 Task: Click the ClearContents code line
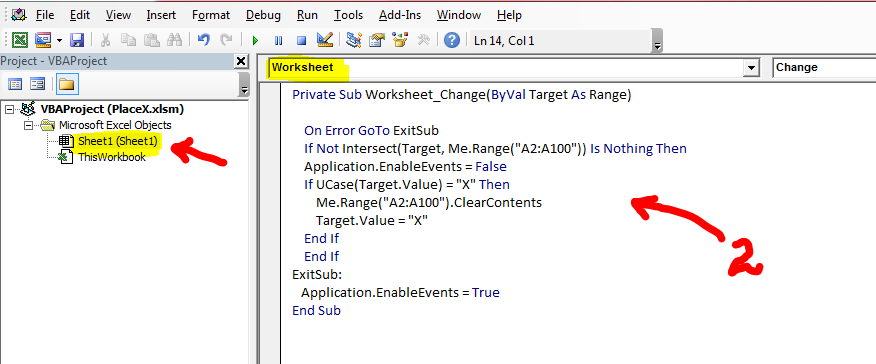pyautogui.click(x=429, y=202)
